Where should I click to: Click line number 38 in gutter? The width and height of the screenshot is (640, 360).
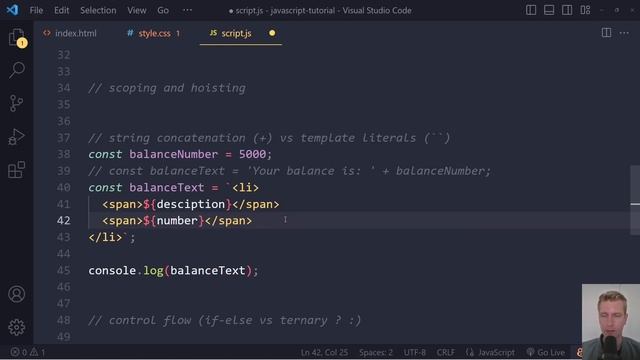(x=64, y=154)
